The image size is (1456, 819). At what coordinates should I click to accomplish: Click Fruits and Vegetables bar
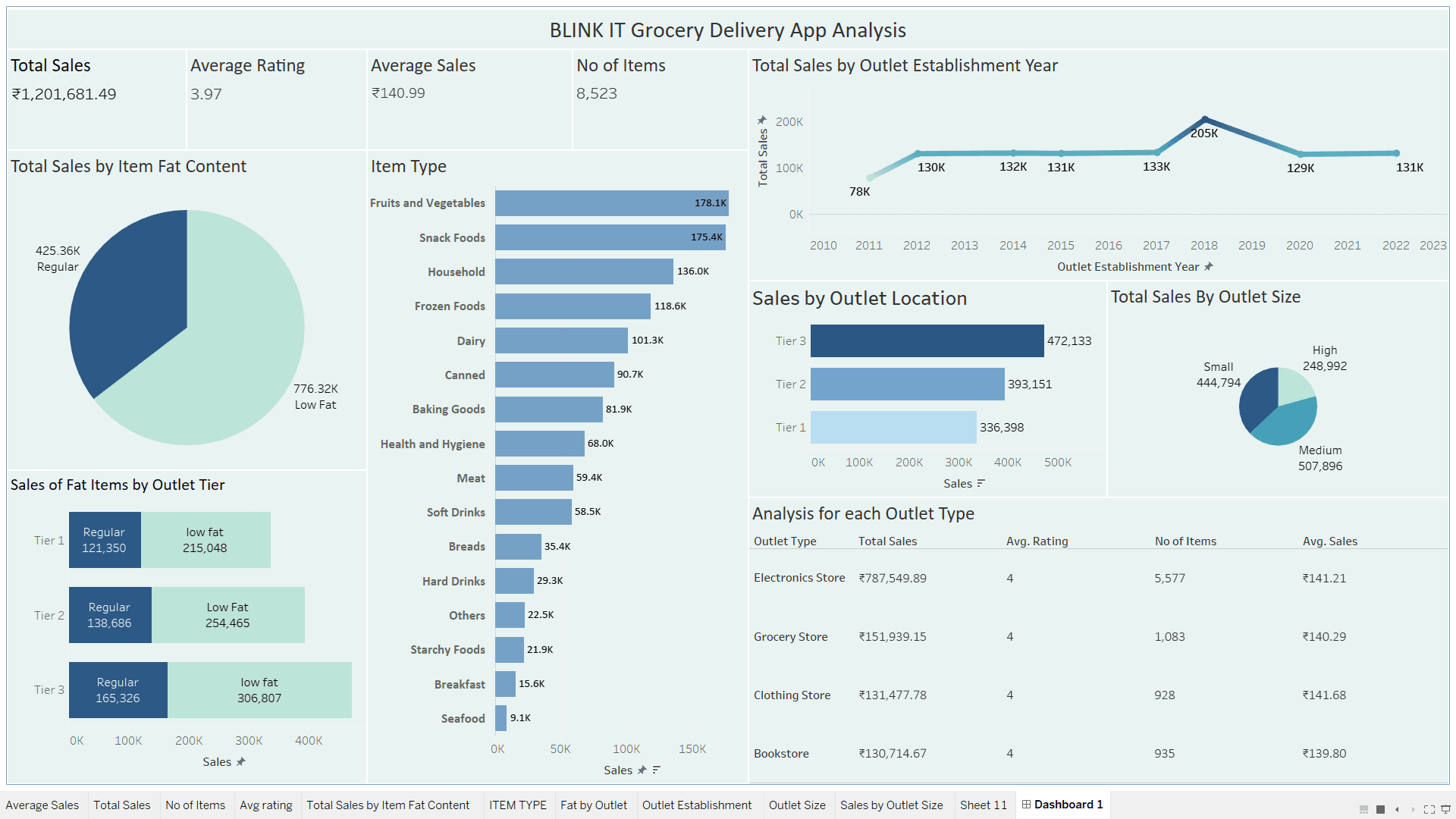[612, 202]
